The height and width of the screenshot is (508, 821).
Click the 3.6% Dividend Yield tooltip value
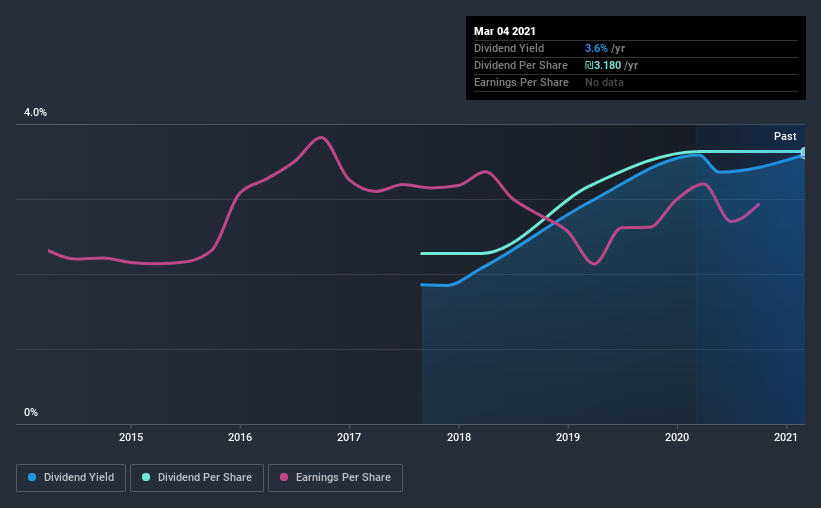[596, 48]
